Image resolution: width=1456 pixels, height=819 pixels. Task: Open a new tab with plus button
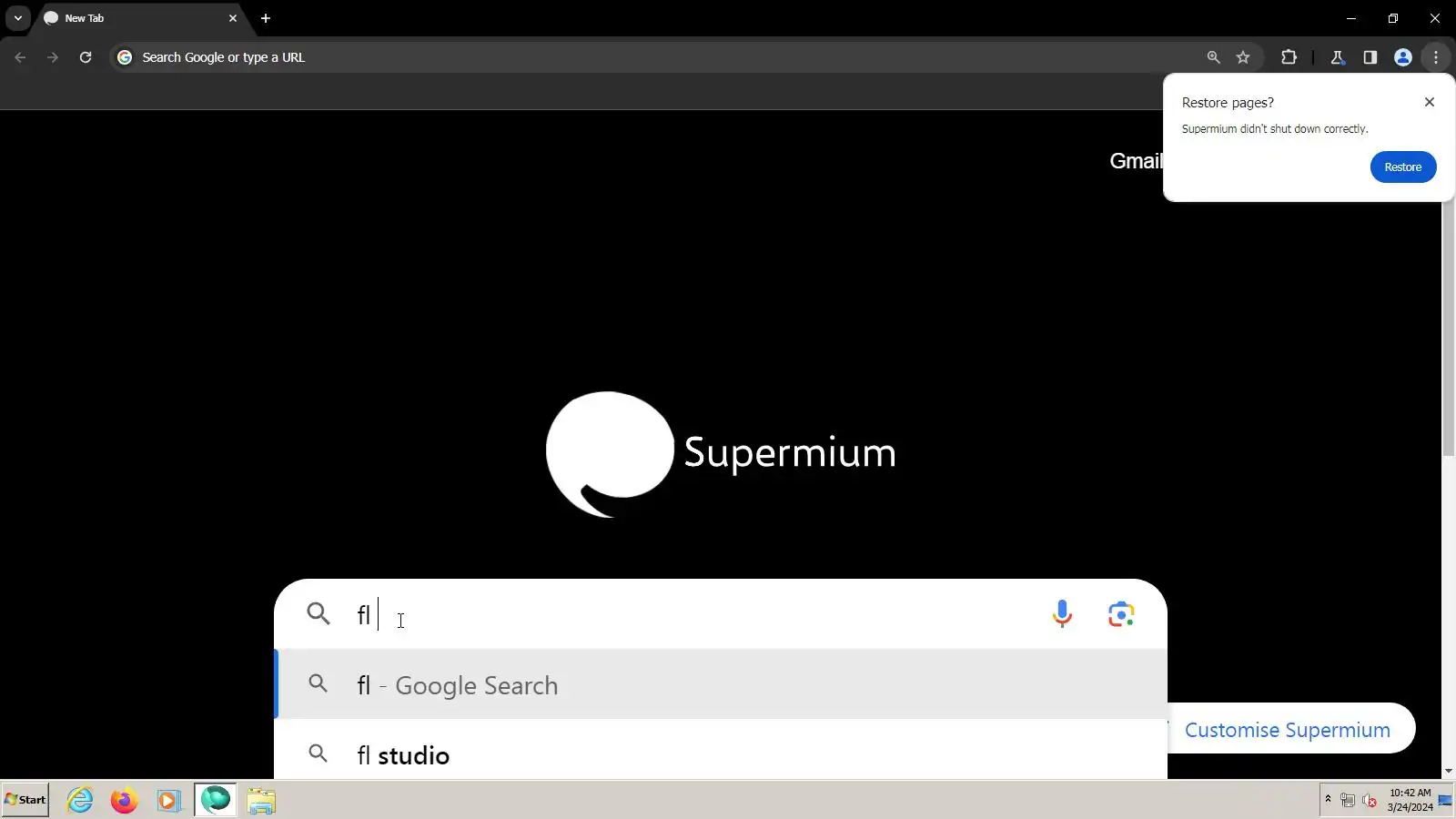[x=266, y=18]
